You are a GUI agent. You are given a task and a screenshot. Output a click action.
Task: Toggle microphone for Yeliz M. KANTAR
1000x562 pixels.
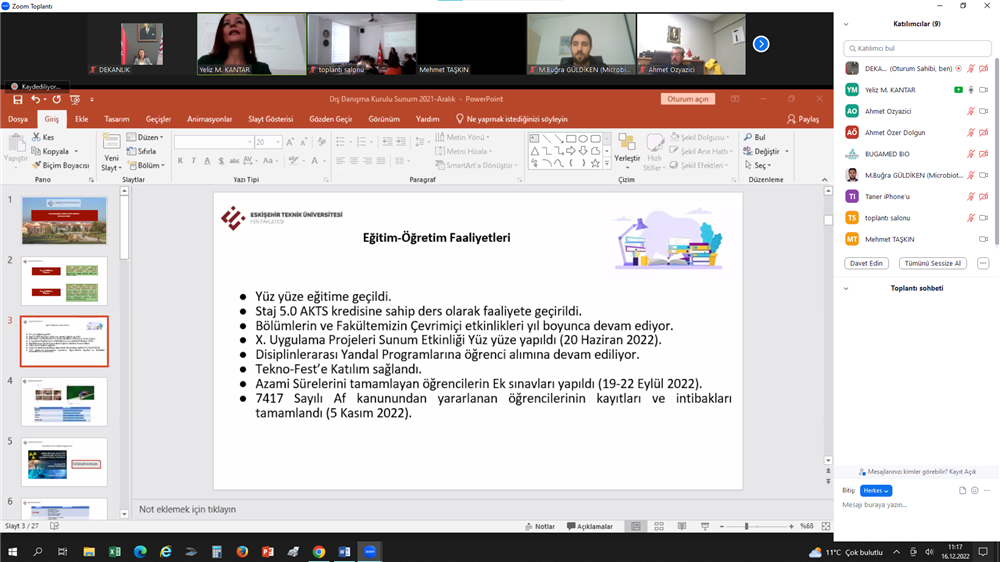coord(971,90)
